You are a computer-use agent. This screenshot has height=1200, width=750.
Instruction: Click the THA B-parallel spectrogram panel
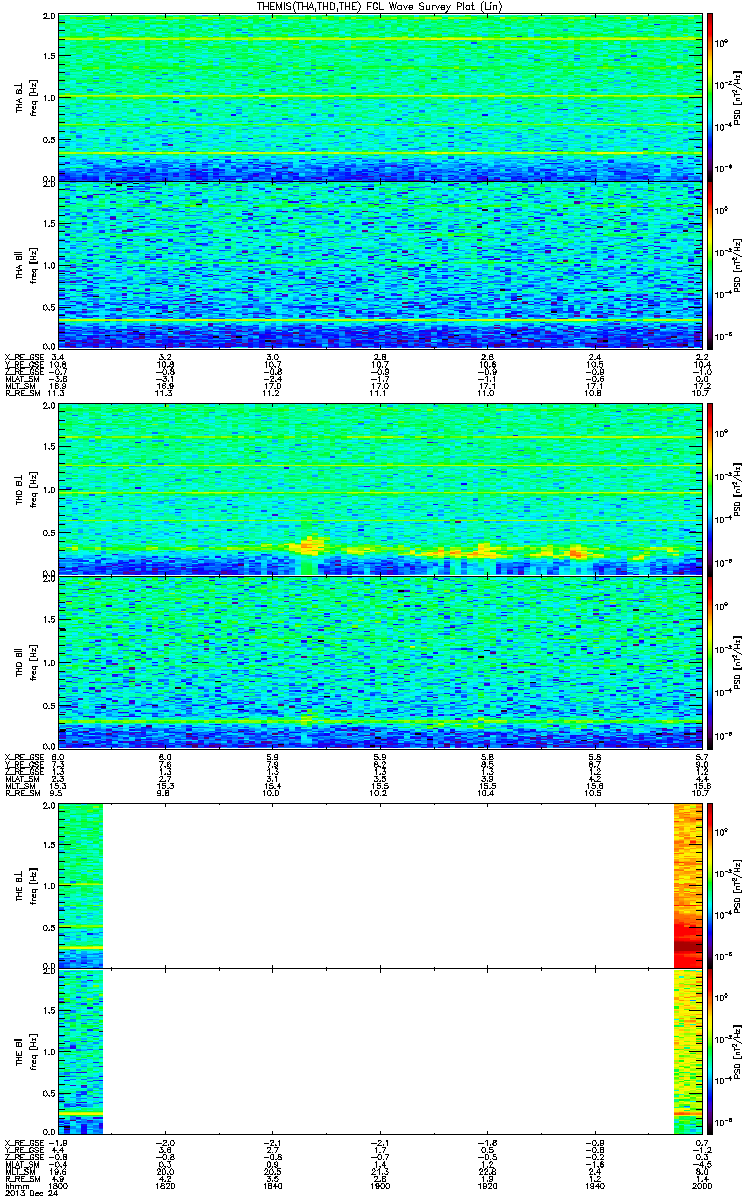pos(380,264)
